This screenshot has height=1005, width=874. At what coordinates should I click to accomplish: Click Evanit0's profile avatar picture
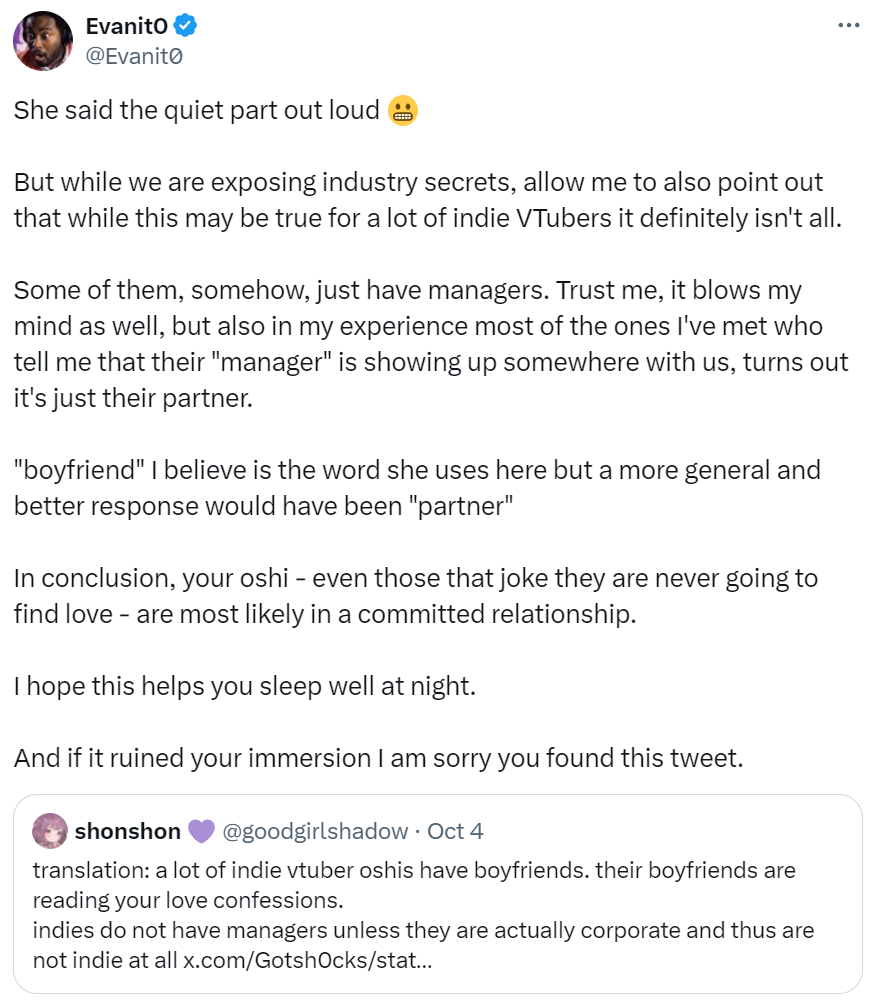tap(43, 40)
